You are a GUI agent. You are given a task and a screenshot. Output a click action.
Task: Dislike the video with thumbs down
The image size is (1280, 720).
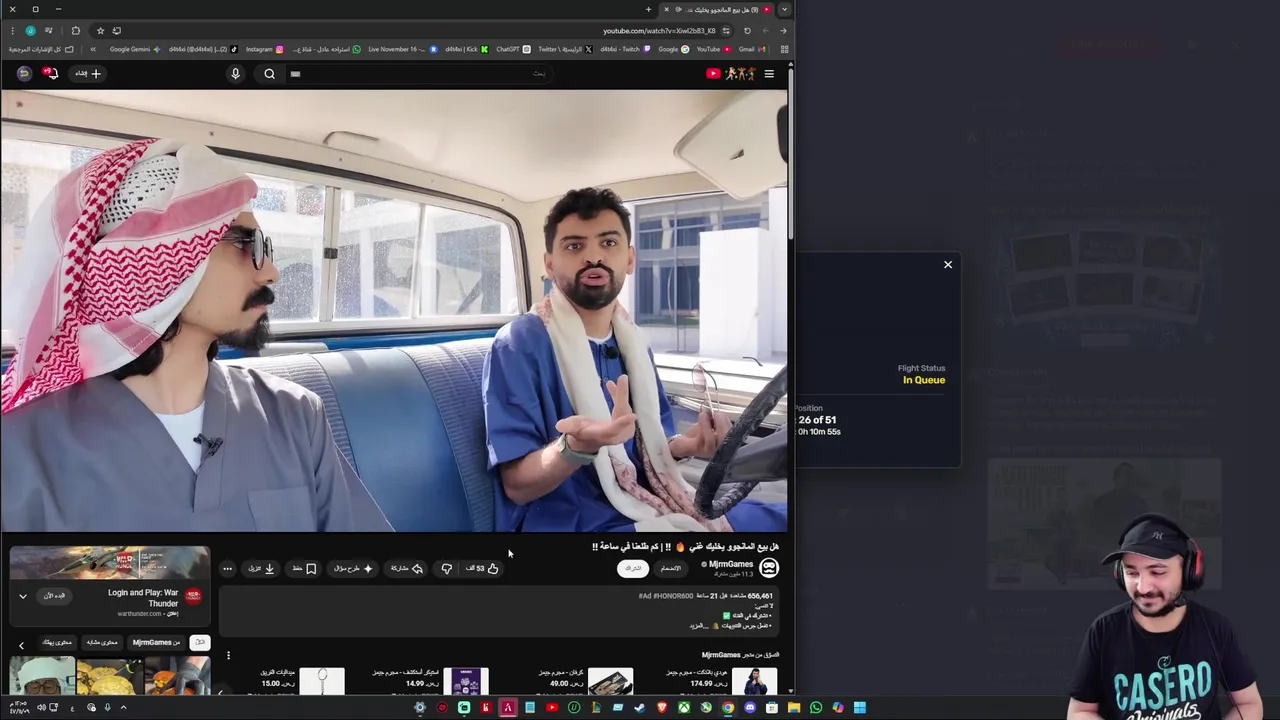coord(446,568)
